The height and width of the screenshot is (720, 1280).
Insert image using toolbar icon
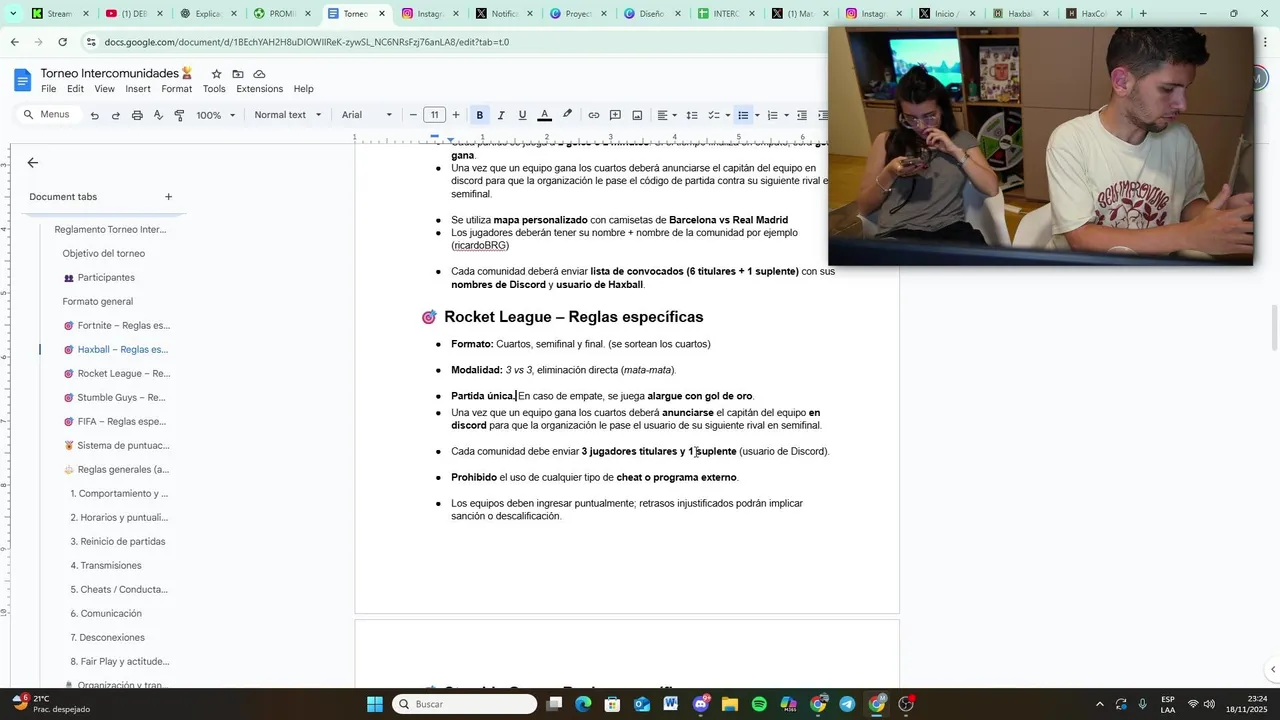point(637,115)
